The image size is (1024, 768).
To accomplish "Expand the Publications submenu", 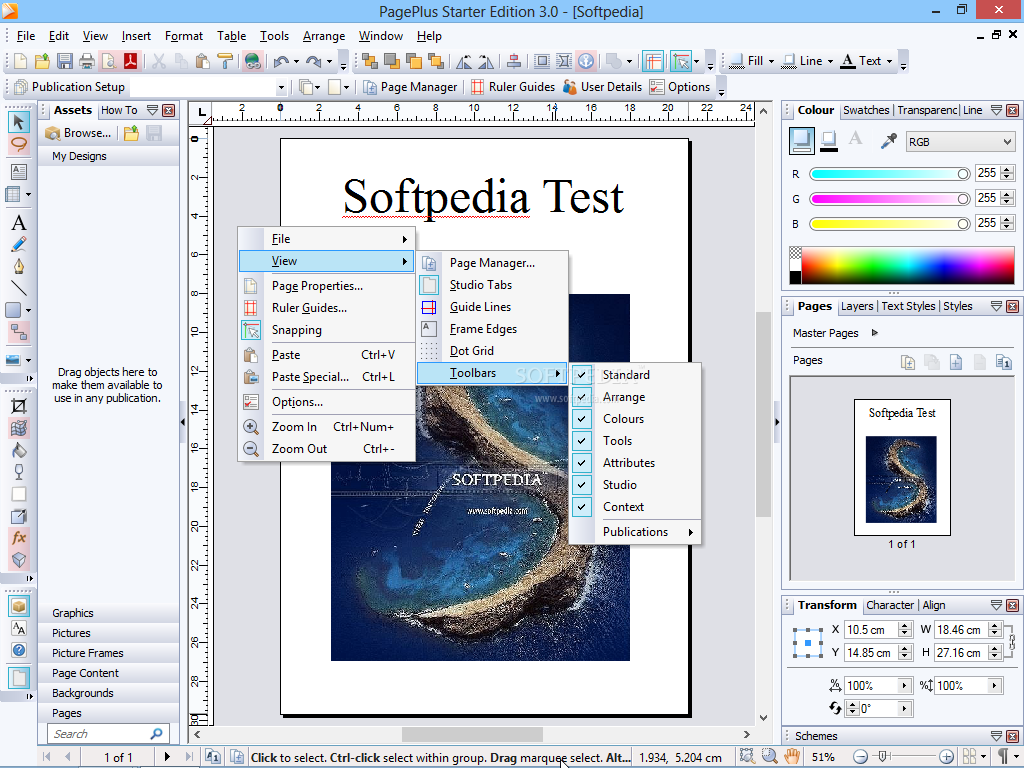I will [635, 532].
